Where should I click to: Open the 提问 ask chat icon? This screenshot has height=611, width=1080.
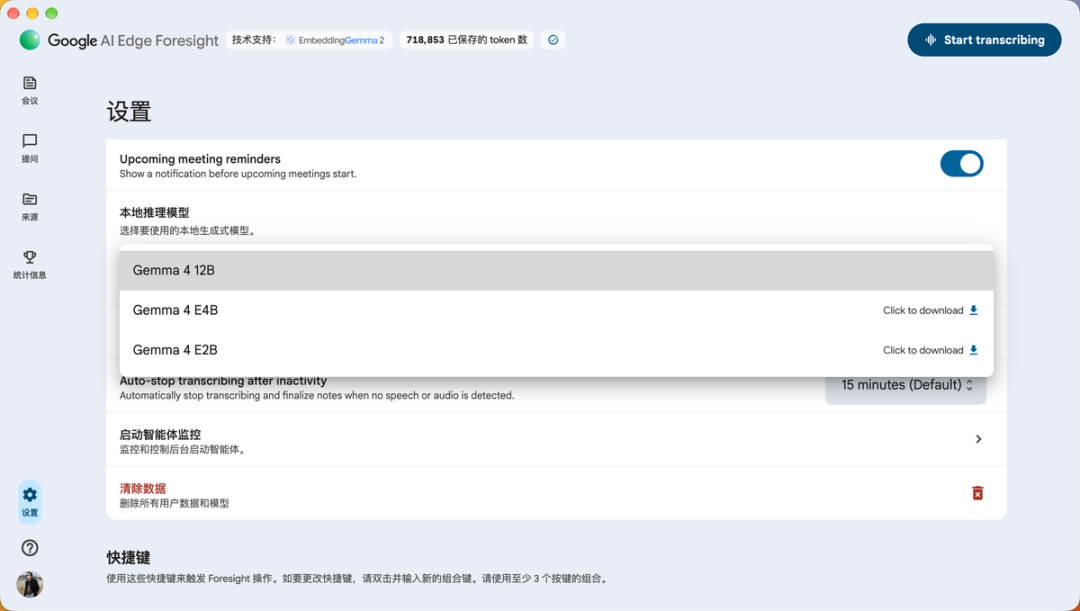[x=30, y=141]
